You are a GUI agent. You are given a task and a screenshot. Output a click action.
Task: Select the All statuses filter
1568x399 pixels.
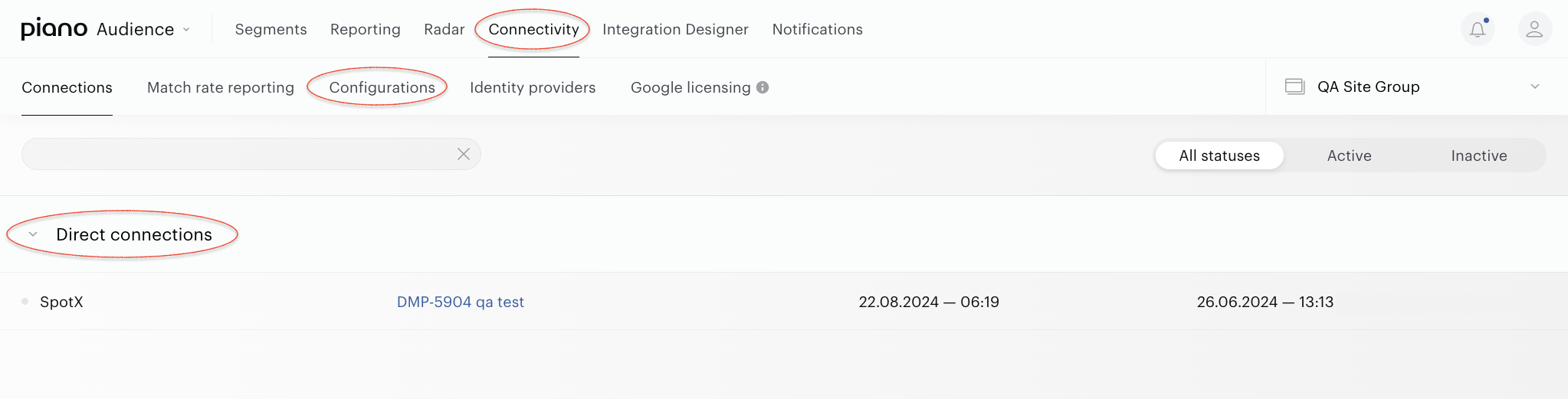[x=1219, y=155]
